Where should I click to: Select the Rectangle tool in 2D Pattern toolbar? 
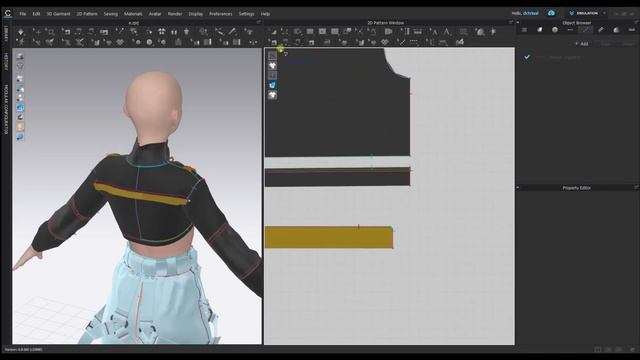(x=310, y=31)
